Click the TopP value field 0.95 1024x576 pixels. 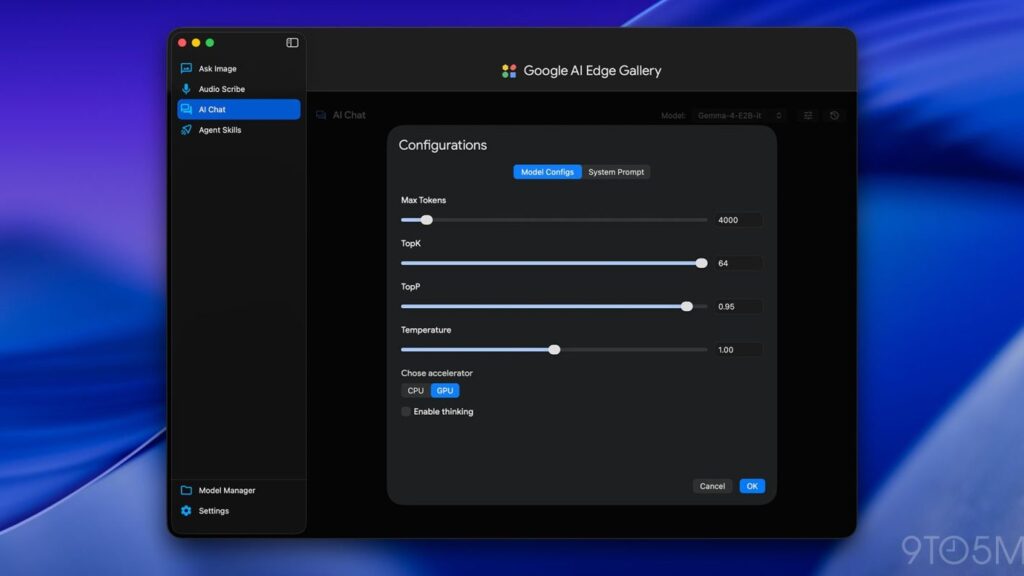tap(738, 306)
